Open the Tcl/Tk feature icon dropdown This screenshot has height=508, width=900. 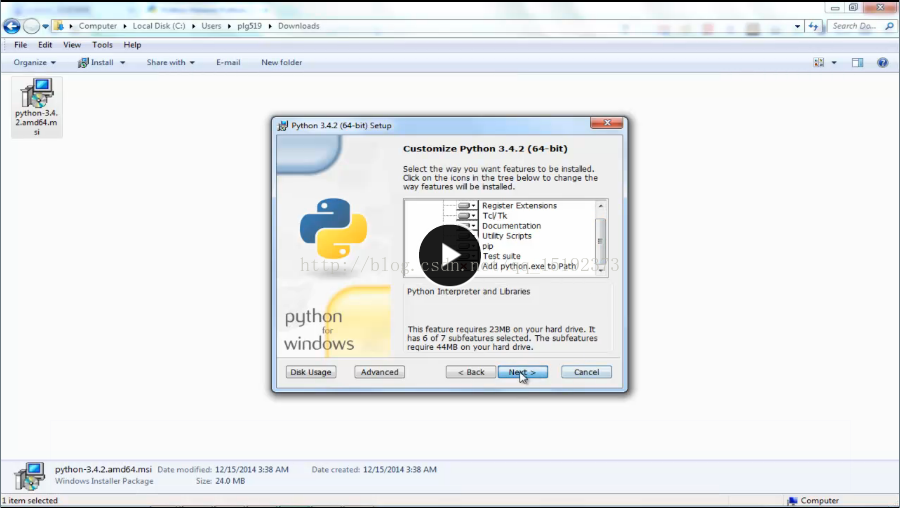tap(467, 216)
